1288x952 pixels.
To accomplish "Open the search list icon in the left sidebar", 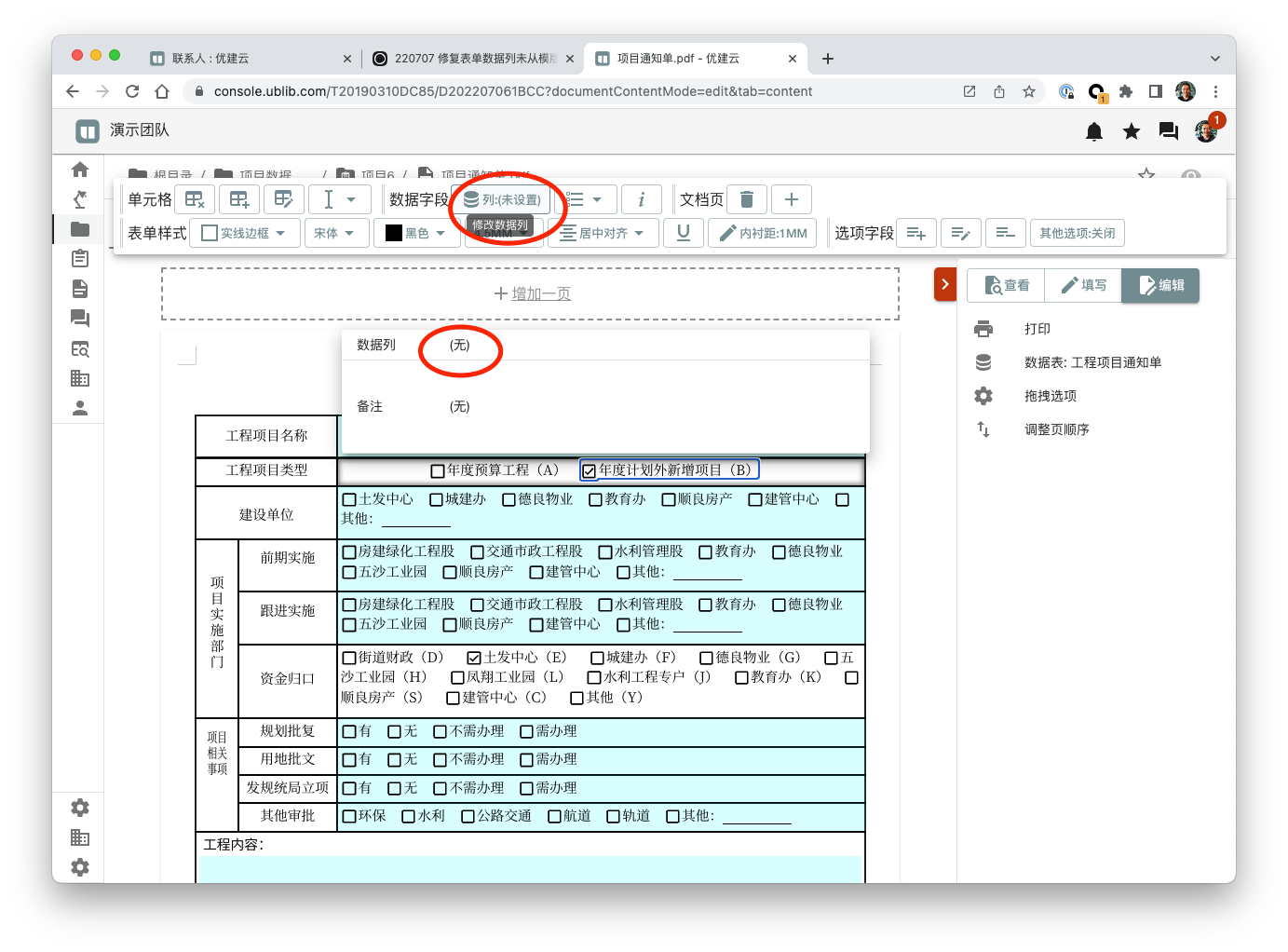I will coord(80,349).
